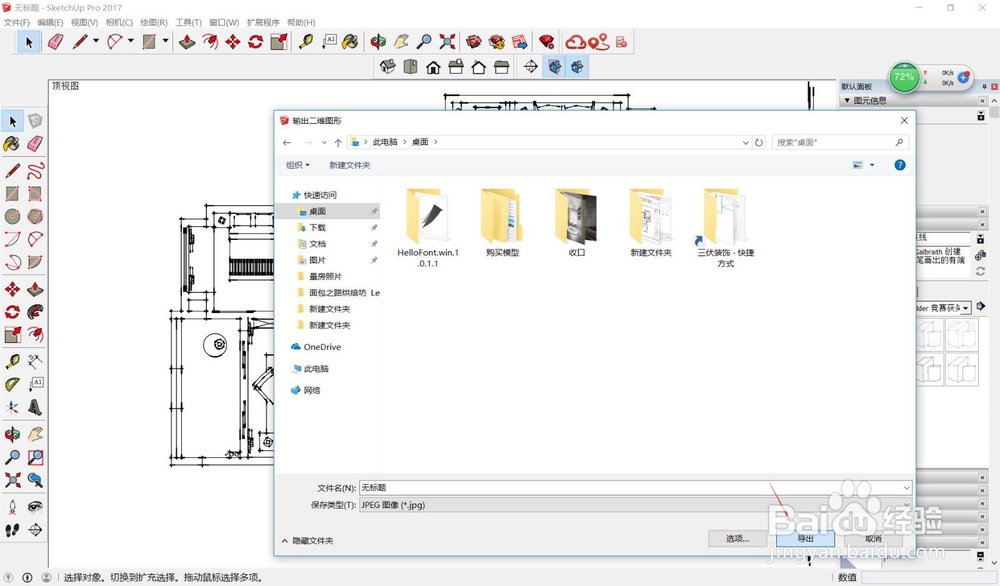
Task: Activate the Pan hand tool in top toolbar
Action: 401,42
